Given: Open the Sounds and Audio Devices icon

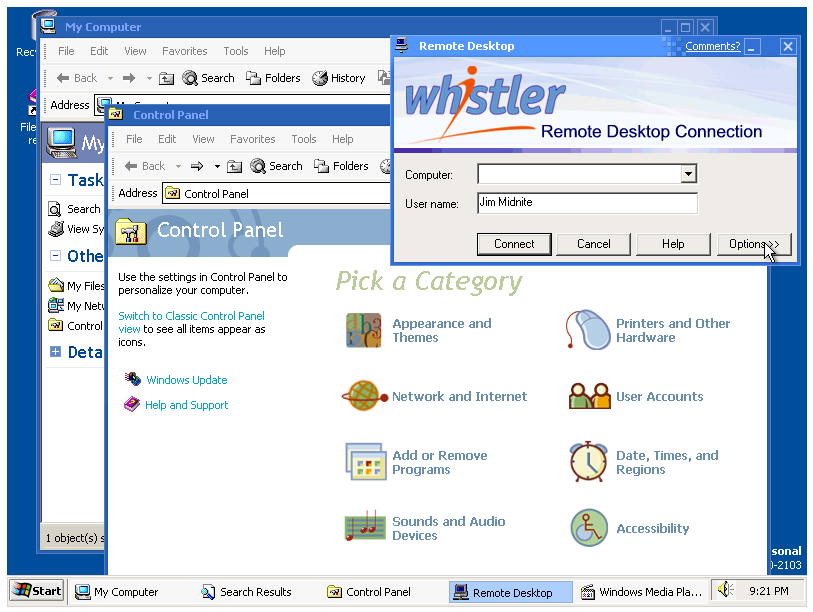Looking at the screenshot, I should click(365, 528).
